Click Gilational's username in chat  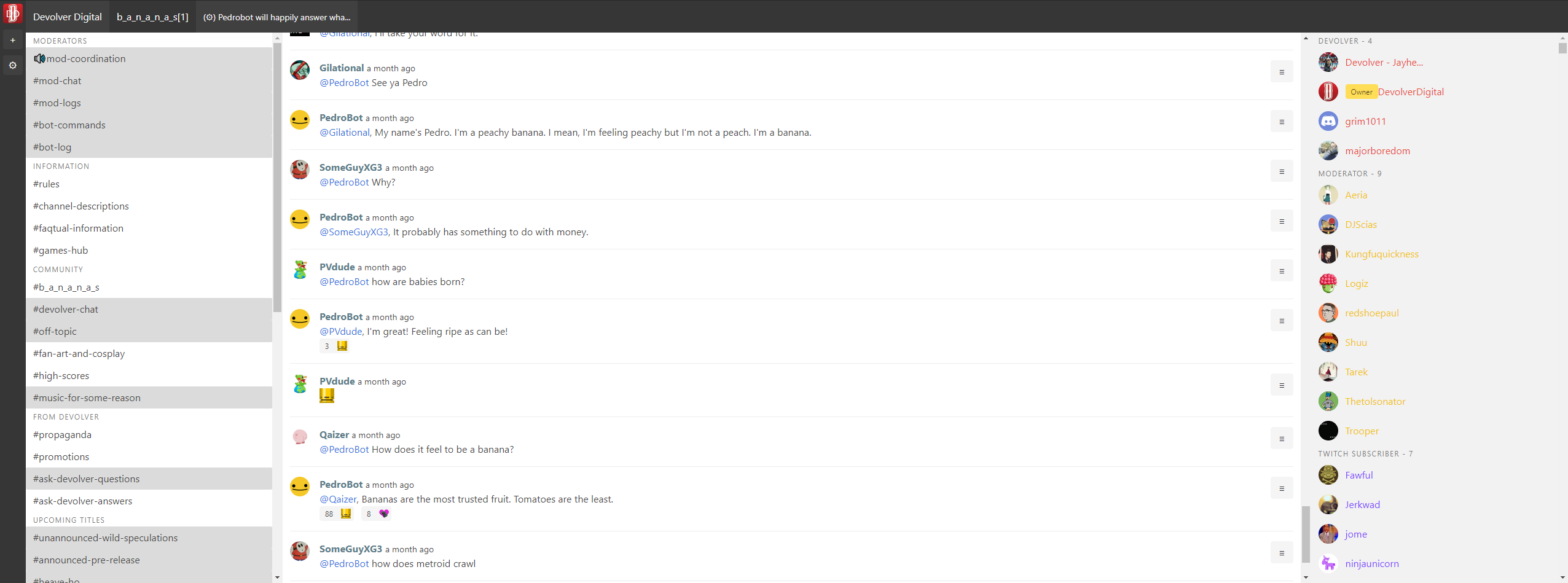342,68
